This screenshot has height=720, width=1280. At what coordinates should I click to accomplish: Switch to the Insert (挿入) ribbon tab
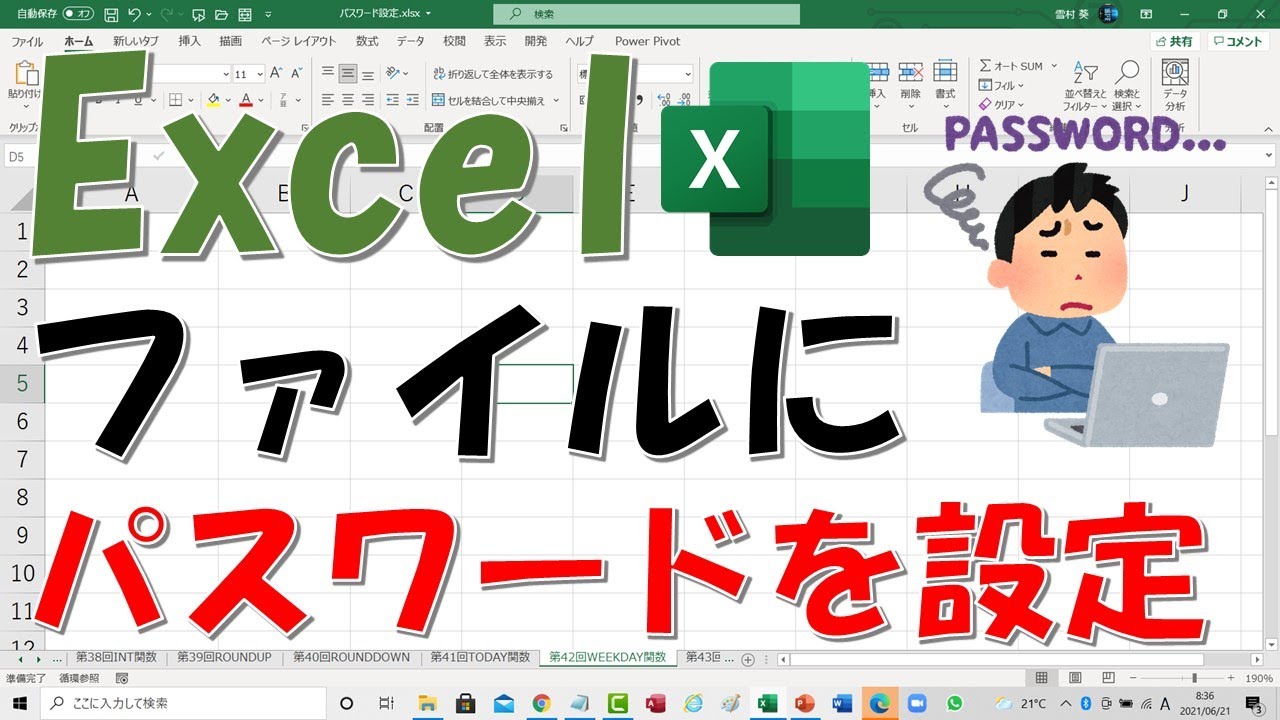189,41
